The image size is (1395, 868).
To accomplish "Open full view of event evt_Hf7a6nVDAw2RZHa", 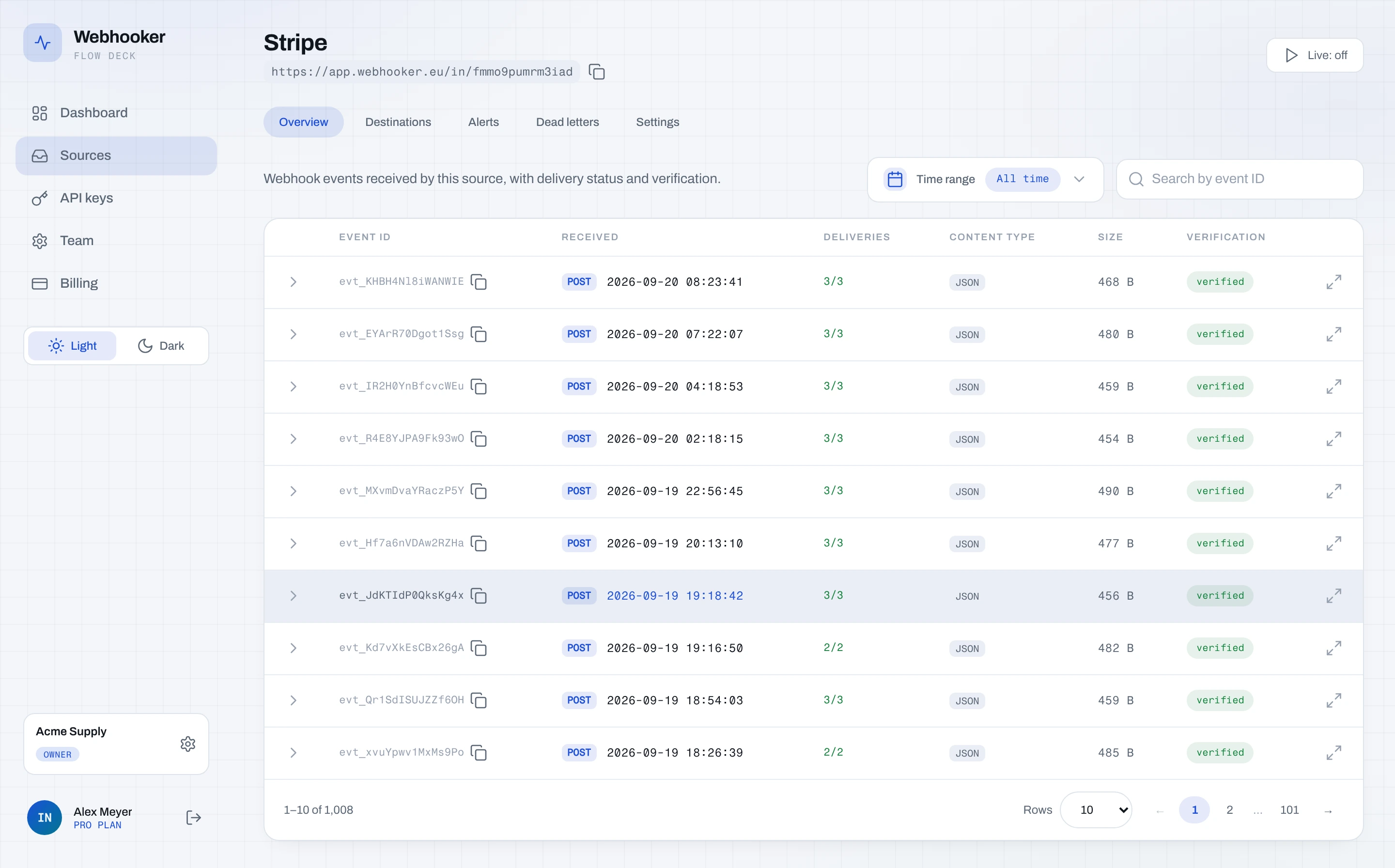I will click(1333, 543).
